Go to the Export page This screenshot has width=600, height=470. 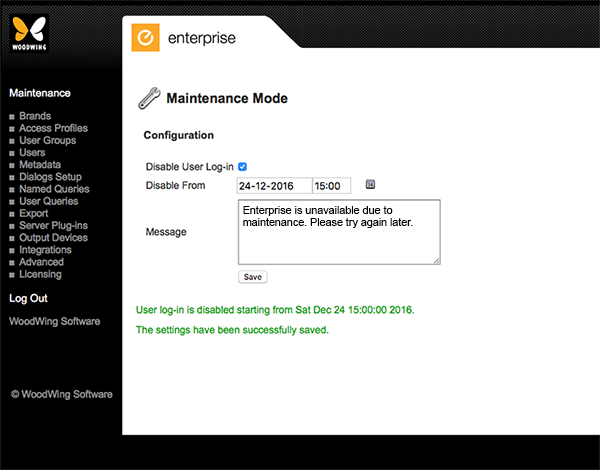point(34,214)
